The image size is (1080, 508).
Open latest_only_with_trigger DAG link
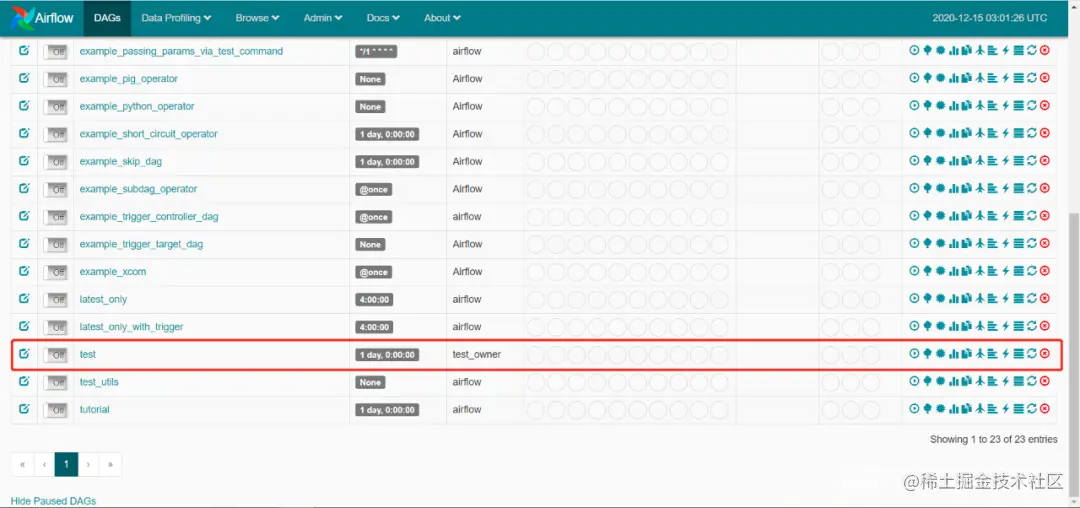[x=132, y=326]
